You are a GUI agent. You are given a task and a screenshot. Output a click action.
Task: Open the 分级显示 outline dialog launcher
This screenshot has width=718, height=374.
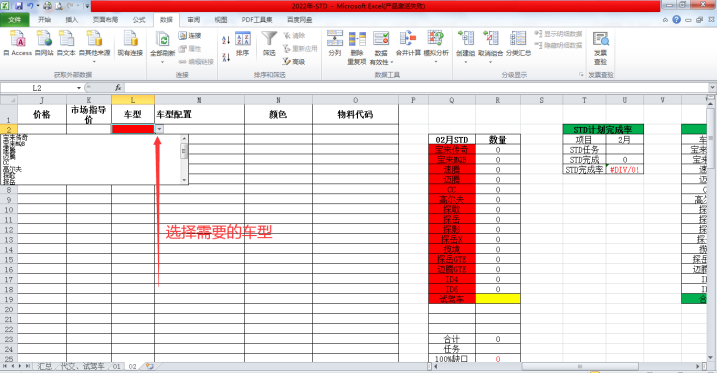tap(581, 75)
